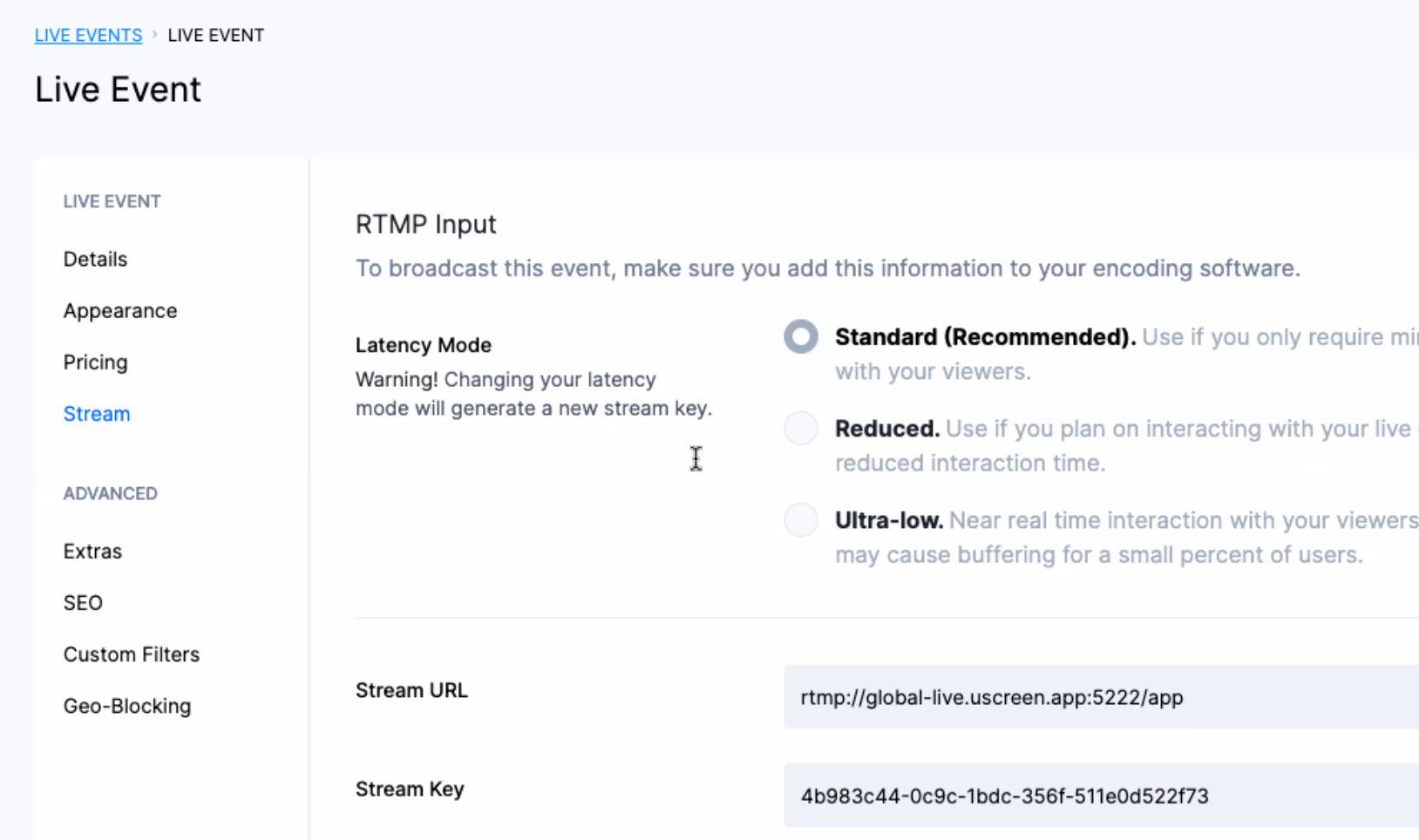Select the Standard (Recommended) latency radio button

tap(801, 337)
